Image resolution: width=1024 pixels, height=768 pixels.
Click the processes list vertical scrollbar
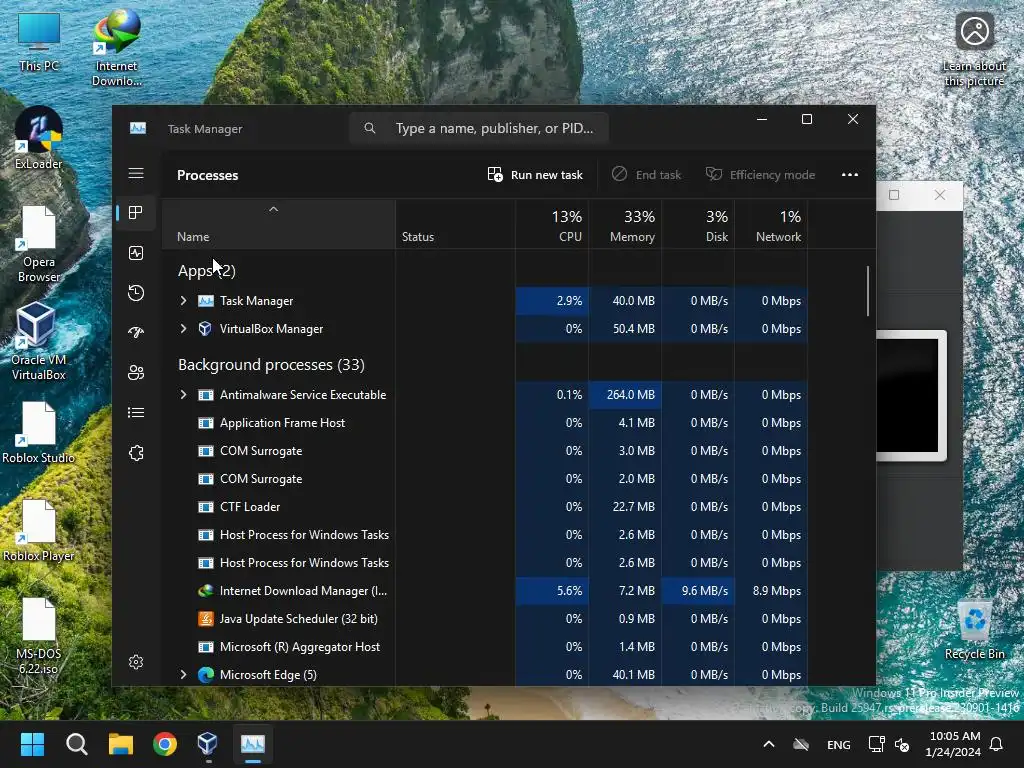click(867, 291)
